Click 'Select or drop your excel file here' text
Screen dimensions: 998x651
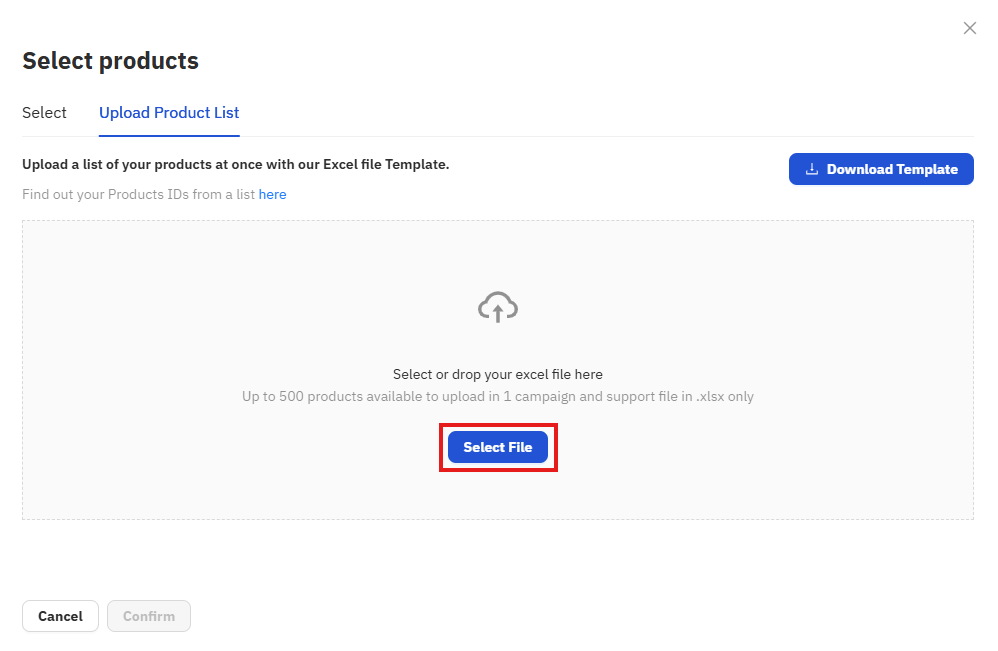click(x=498, y=374)
